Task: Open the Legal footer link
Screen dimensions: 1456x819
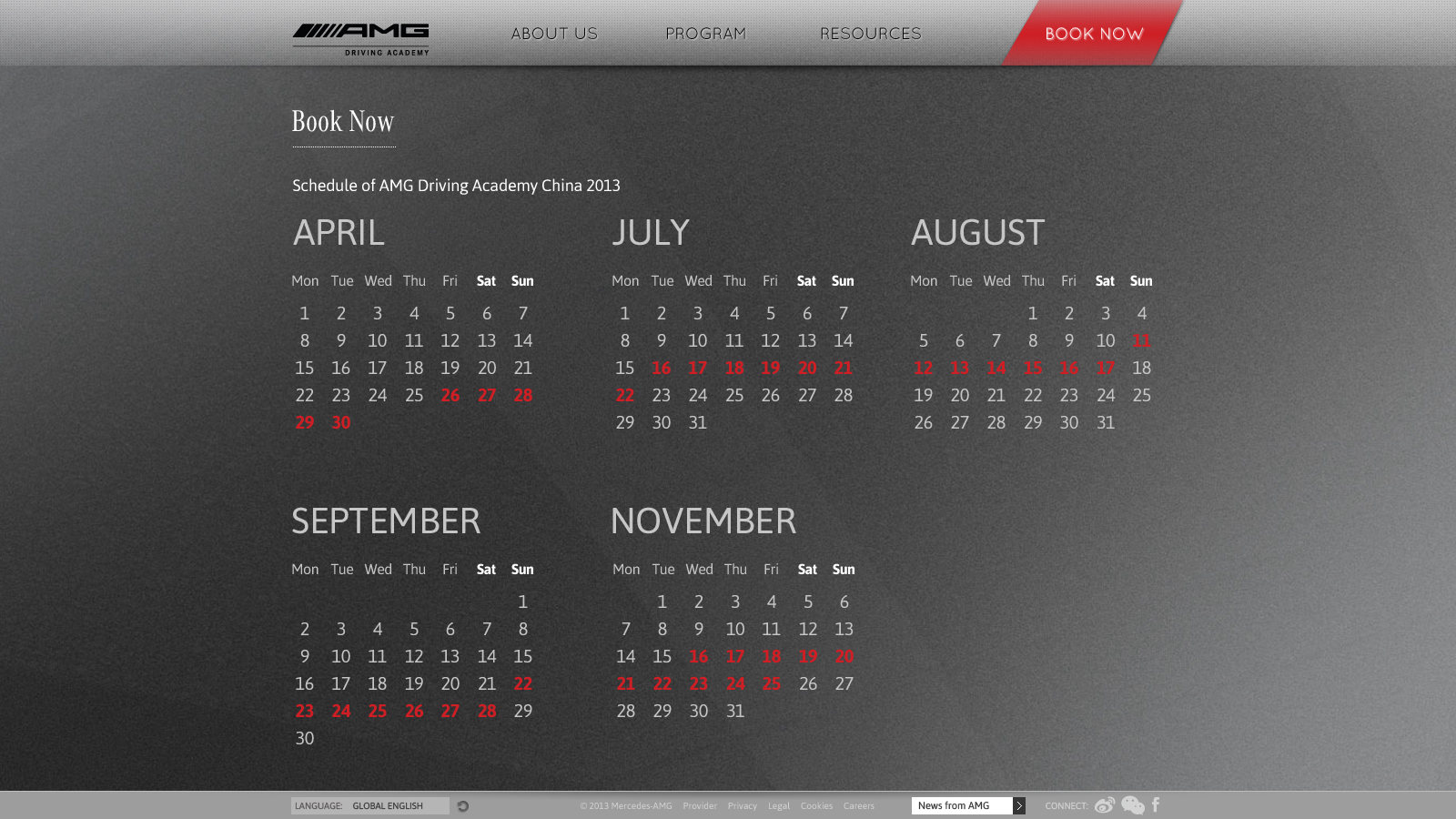Action: point(778,806)
